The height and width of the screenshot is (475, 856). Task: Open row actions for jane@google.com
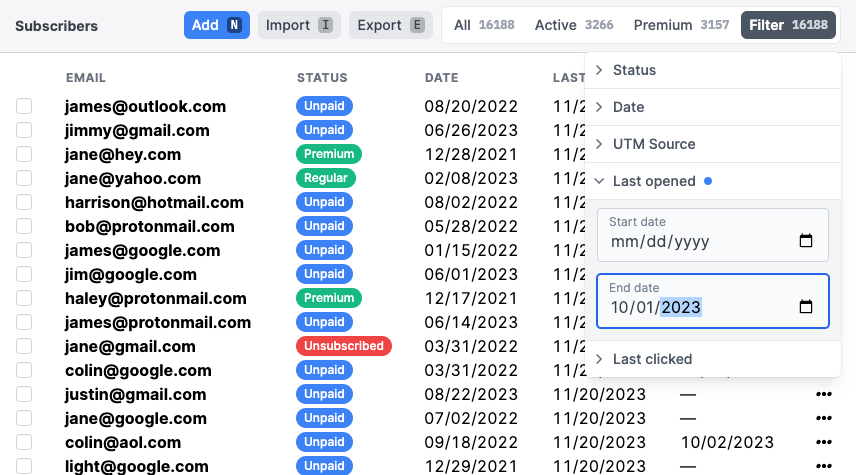pyautogui.click(x=824, y=418)
